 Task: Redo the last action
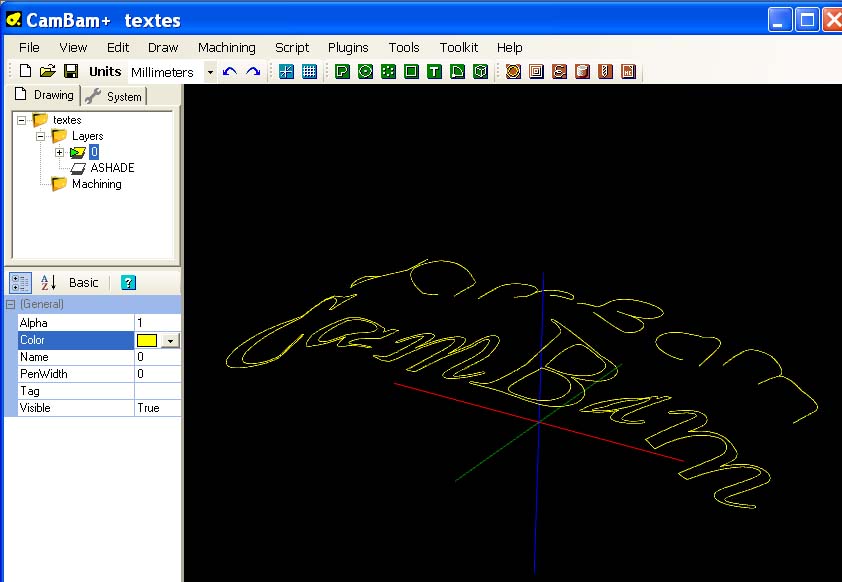click(253, 71)
